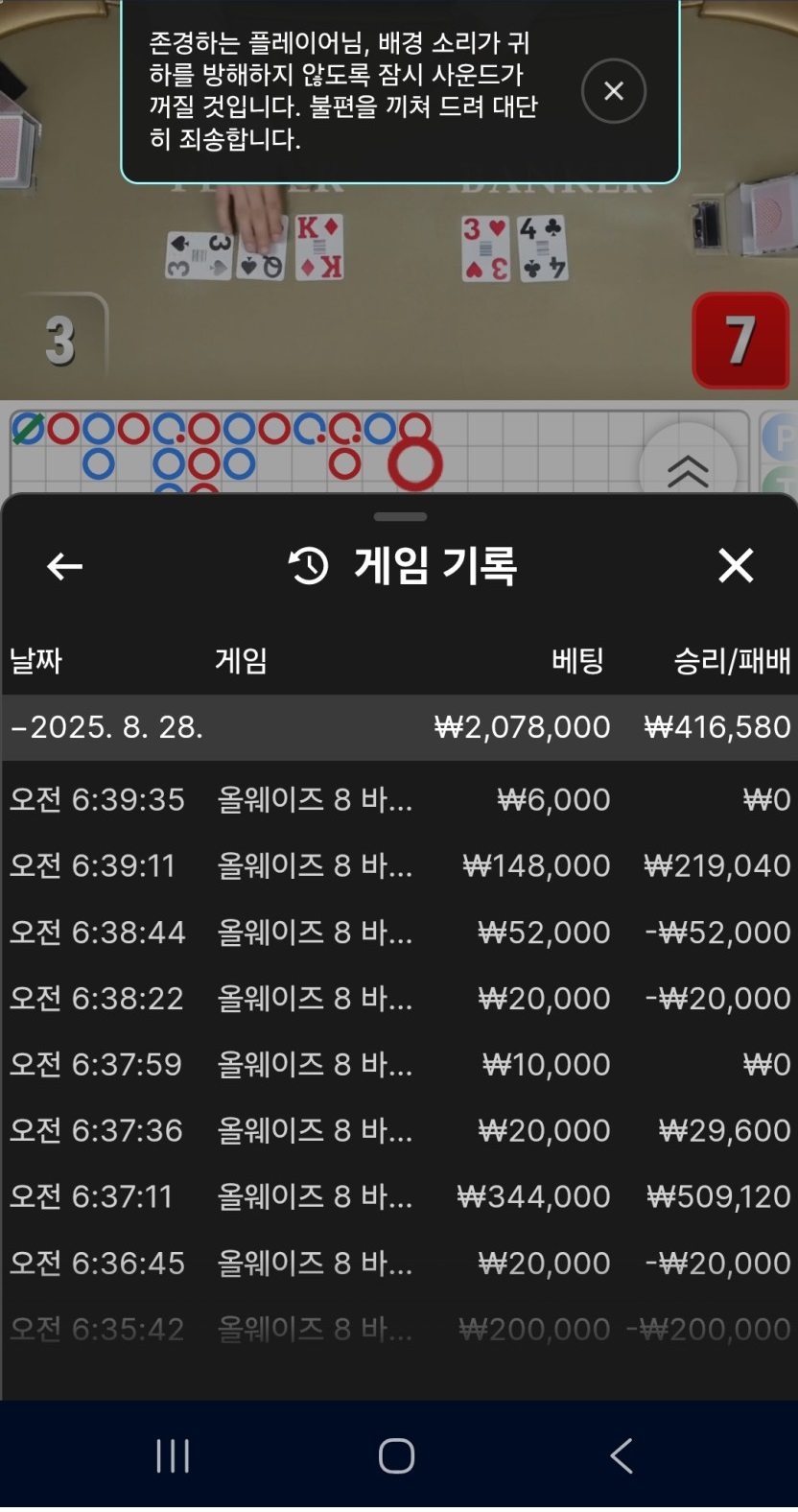Tap the large red circle in roadmap
This screenshot has height=1512, width=798.
[x=414, y=464]
